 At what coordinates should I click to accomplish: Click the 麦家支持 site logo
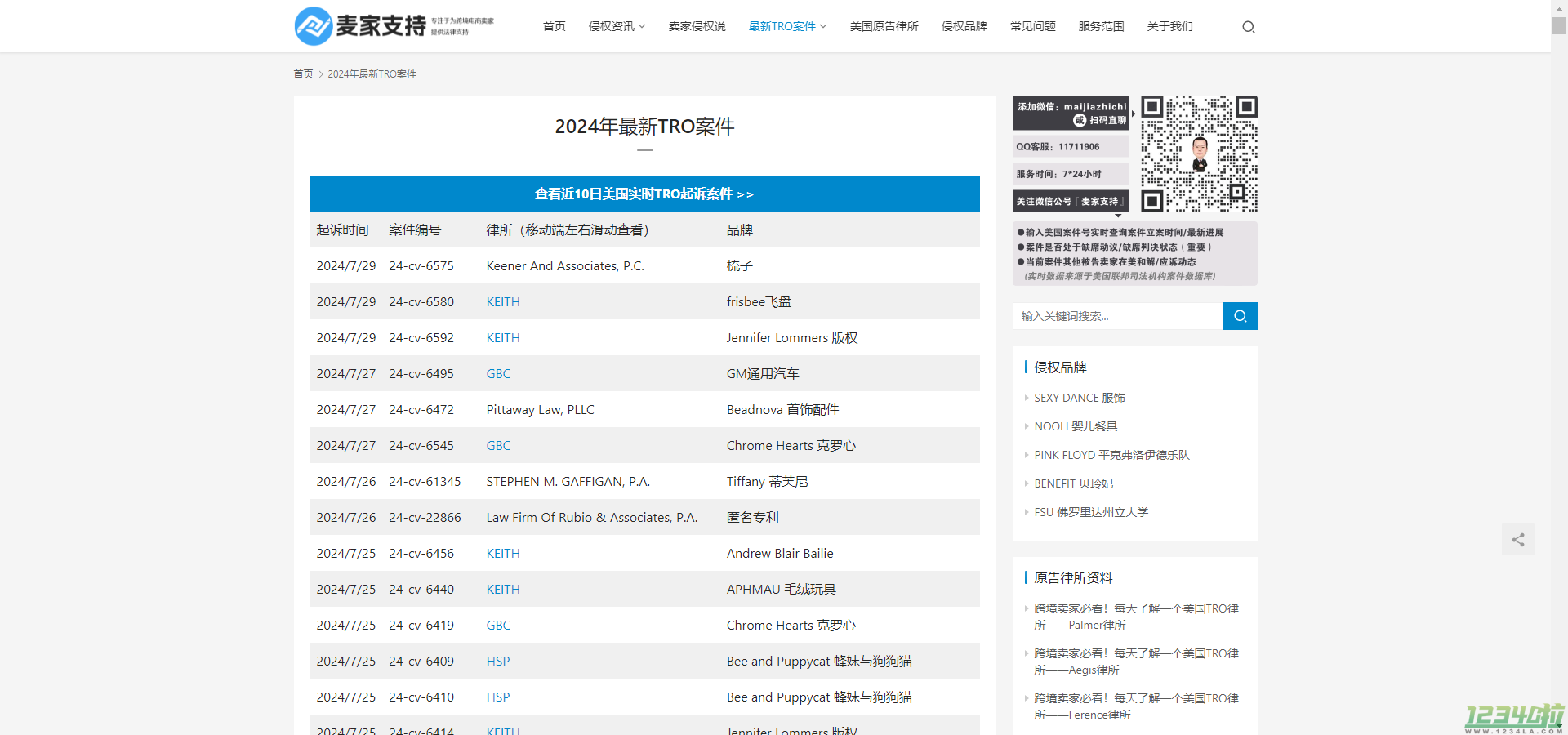394,26
